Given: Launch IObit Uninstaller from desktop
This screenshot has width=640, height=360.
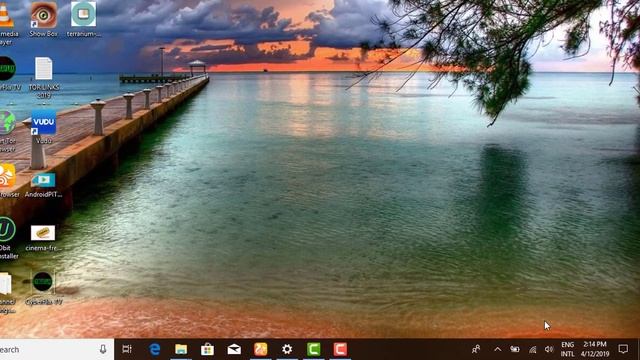Looking at the screenshot, I should pos(8,238).
